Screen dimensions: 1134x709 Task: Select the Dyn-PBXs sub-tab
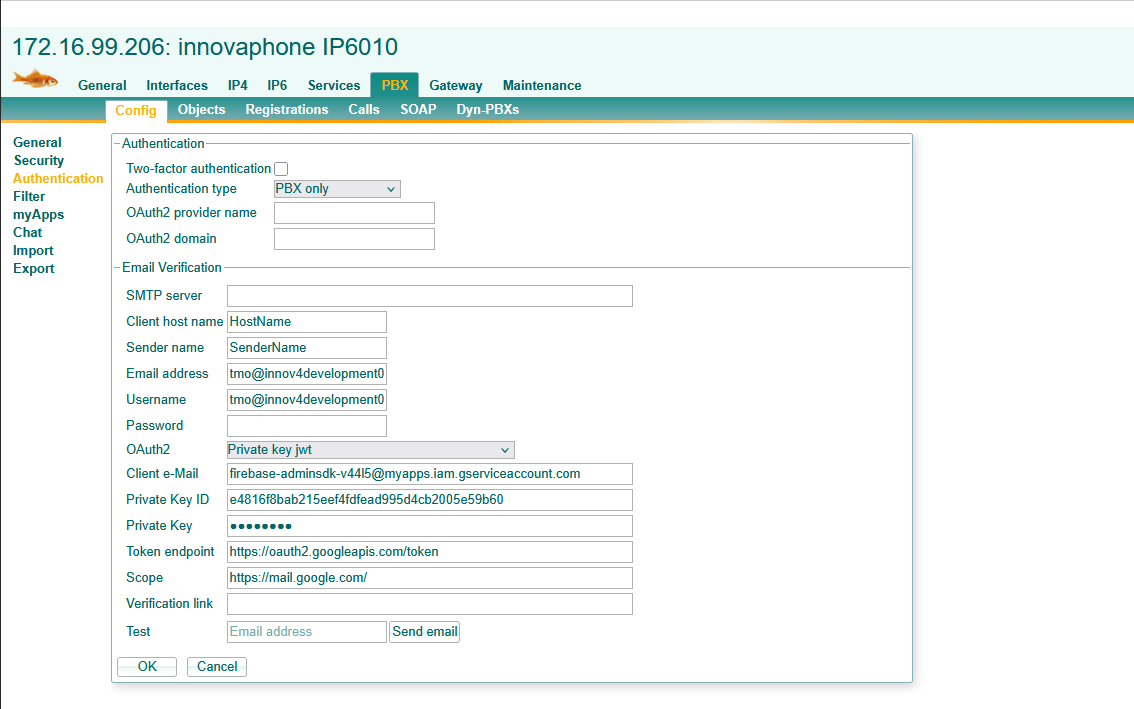point(487,110)
